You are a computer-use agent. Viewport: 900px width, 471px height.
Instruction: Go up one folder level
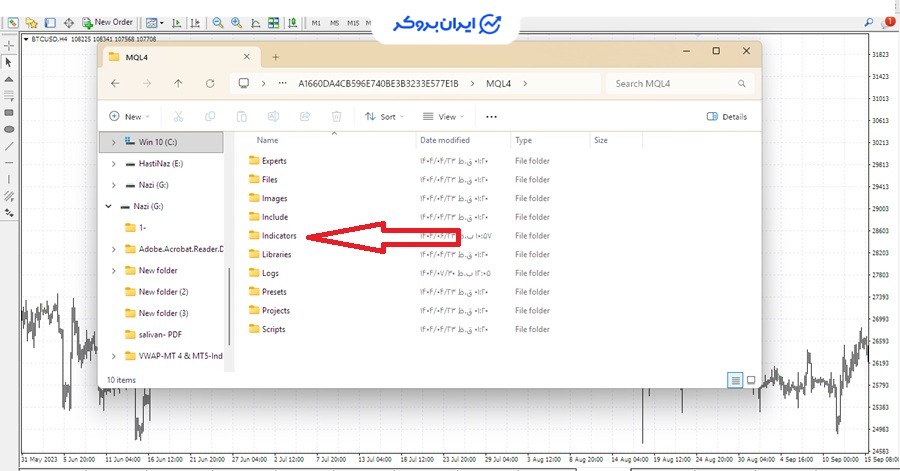pyautogui.click(x=178, y=84)
